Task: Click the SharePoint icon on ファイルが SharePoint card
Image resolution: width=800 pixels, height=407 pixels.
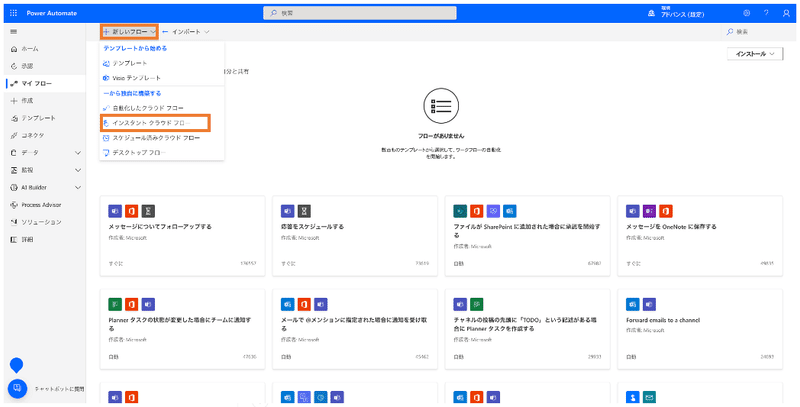Action: pyautogui.click(x=460, y=211)
